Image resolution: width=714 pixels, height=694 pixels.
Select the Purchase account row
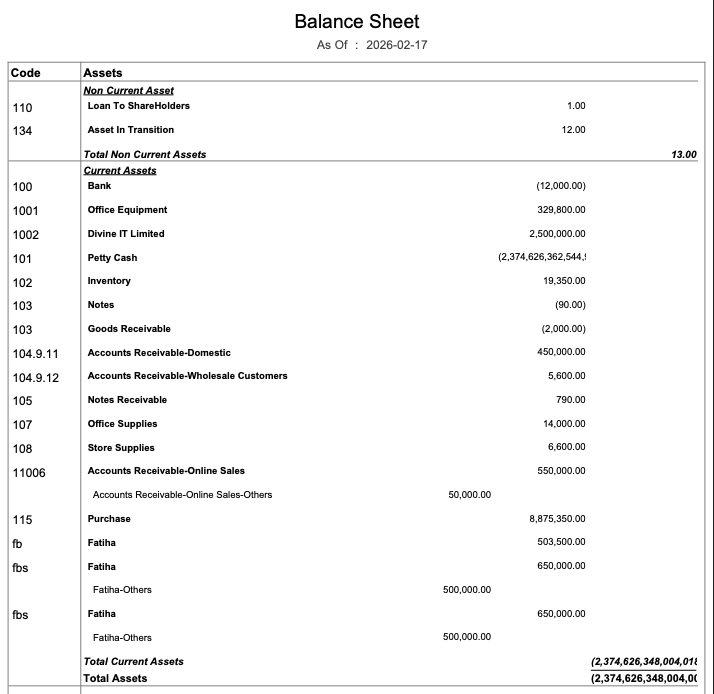[109, 519]
